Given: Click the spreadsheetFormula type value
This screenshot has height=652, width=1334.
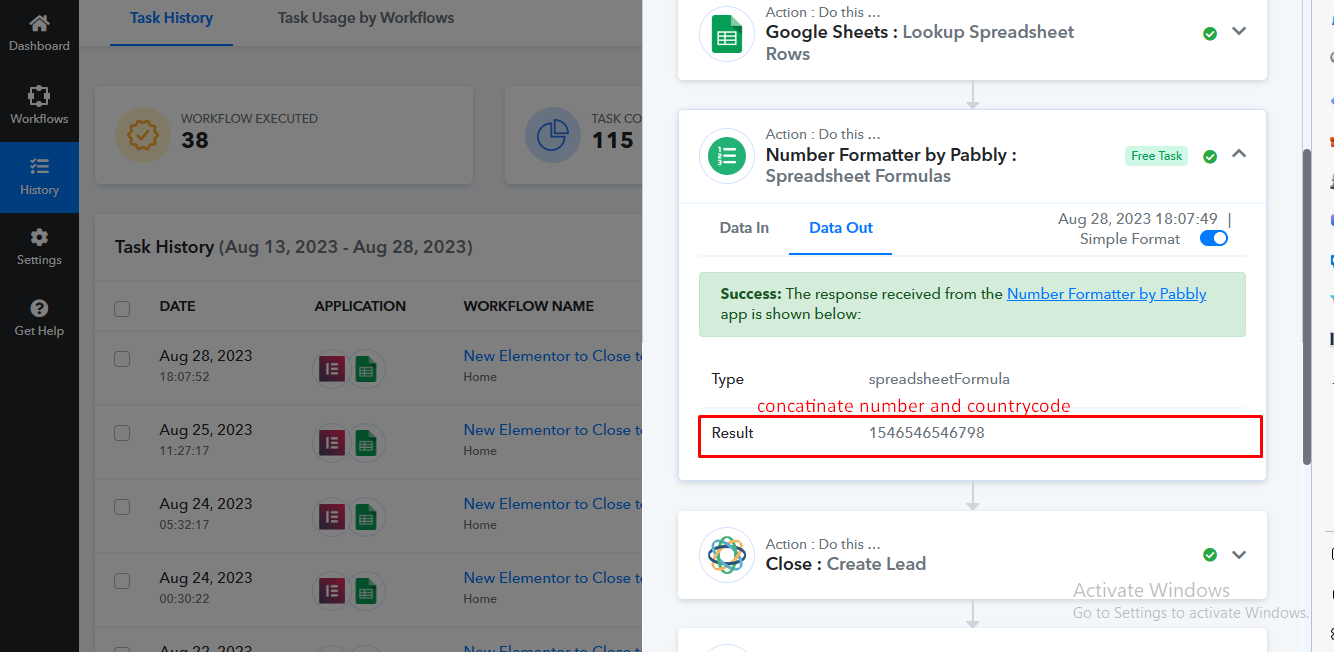Looking at the screenshot, I should [939, 379].
